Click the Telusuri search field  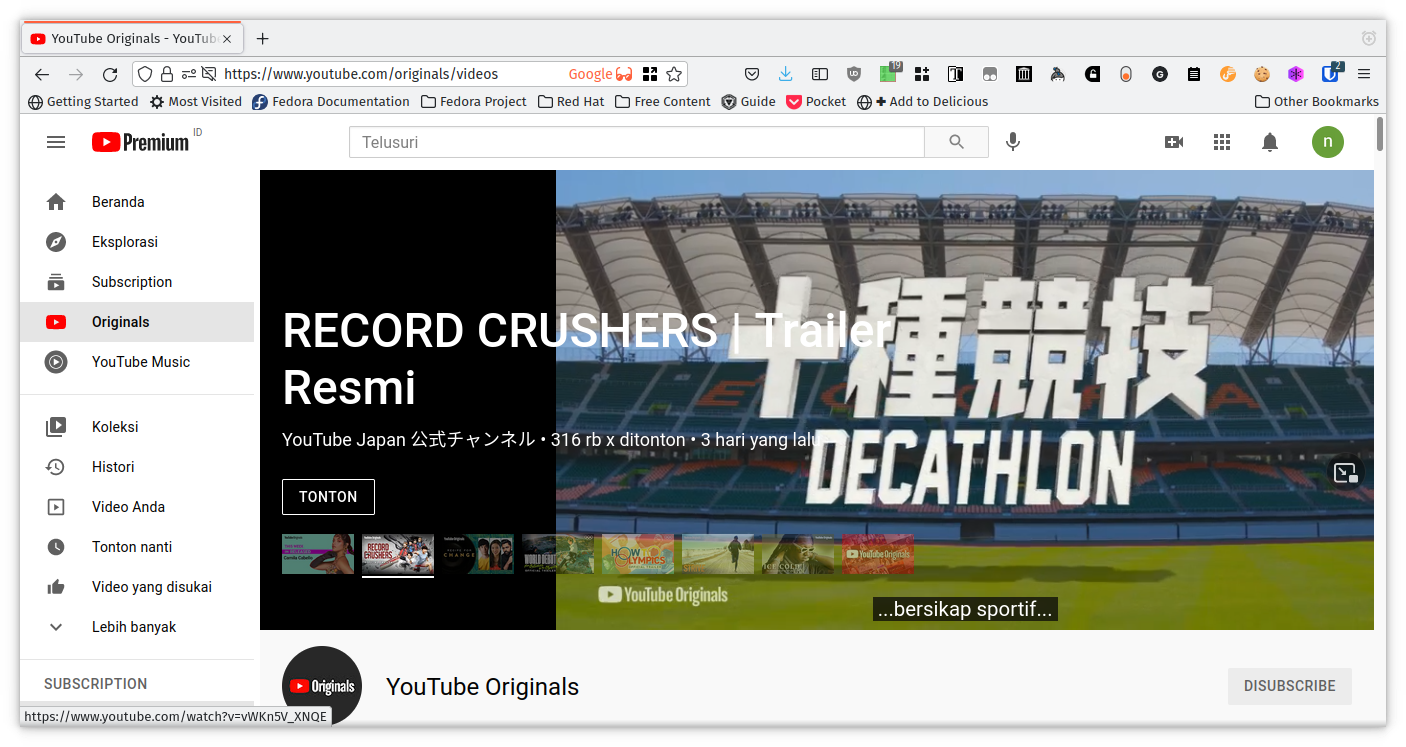637,142
